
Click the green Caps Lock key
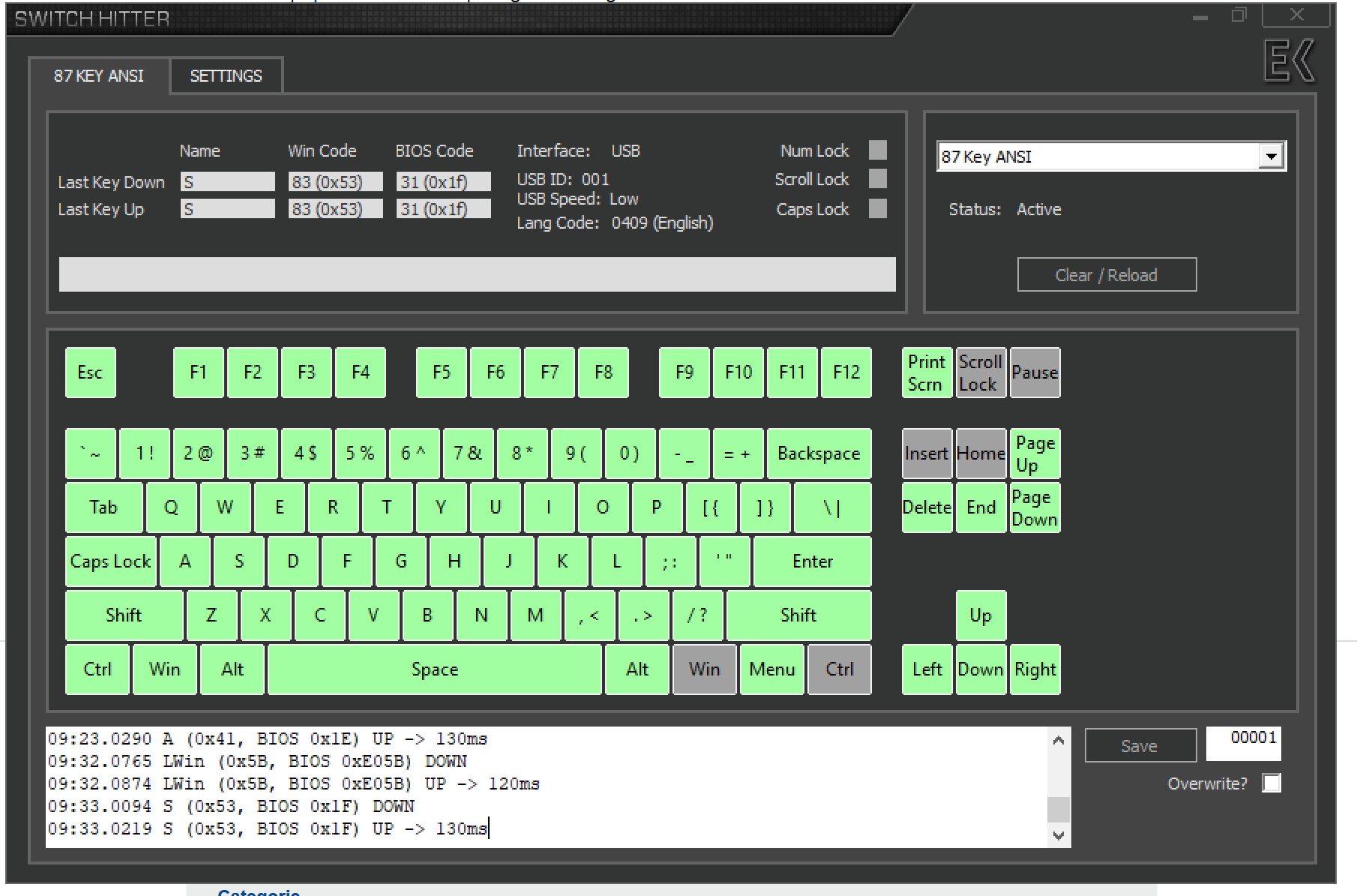point(111,562)
